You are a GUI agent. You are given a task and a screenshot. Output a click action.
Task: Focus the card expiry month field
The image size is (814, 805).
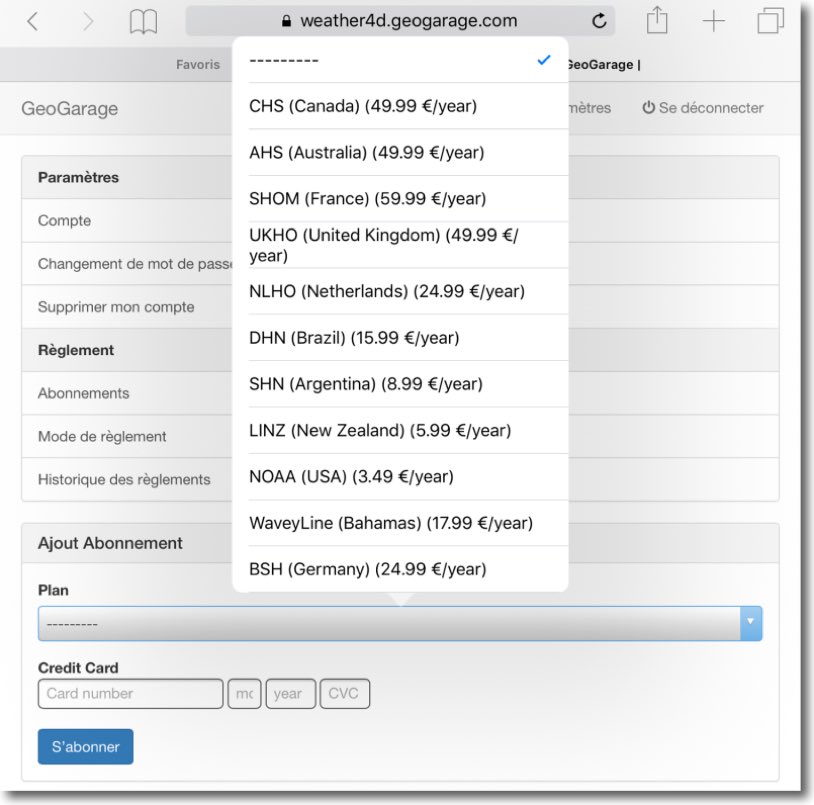(x=244, y=693)
